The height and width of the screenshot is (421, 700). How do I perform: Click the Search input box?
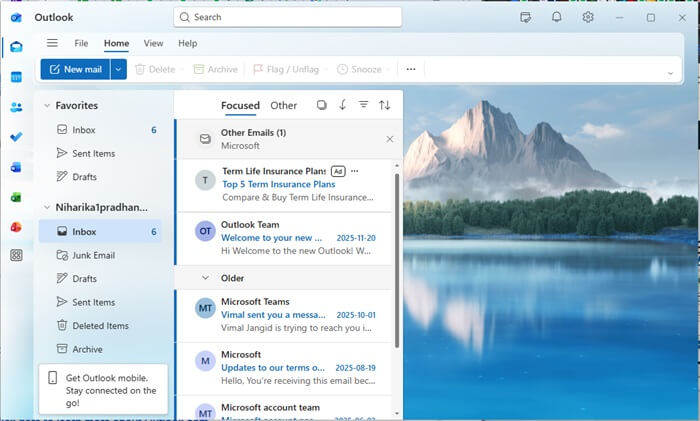[287, 17]
